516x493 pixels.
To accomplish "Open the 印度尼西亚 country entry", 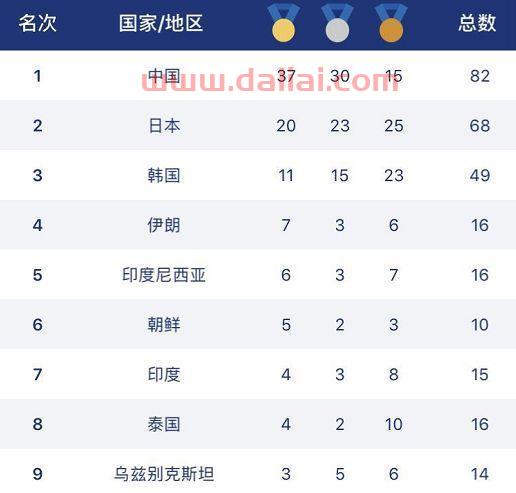I will click(164, 275).
